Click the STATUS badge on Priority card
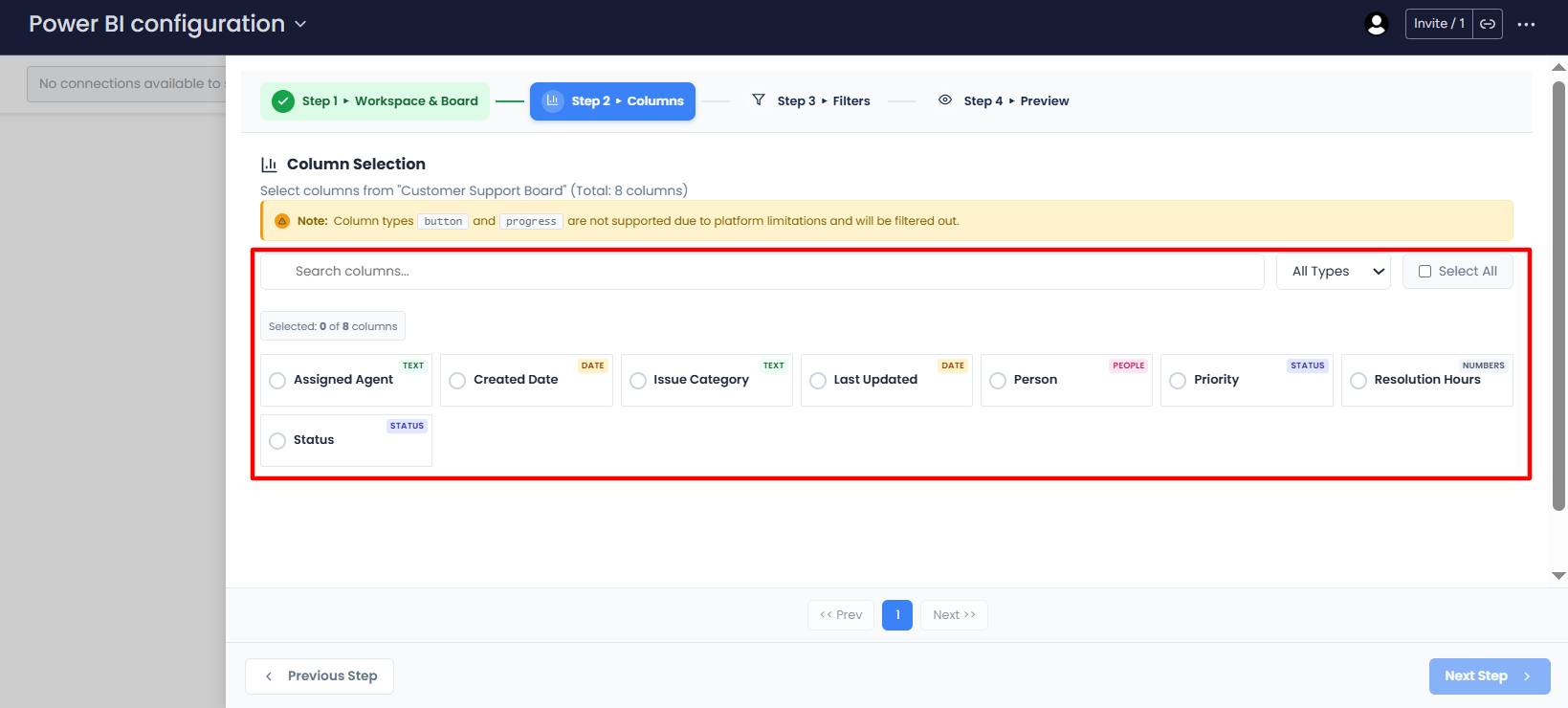 (1308, 365)
